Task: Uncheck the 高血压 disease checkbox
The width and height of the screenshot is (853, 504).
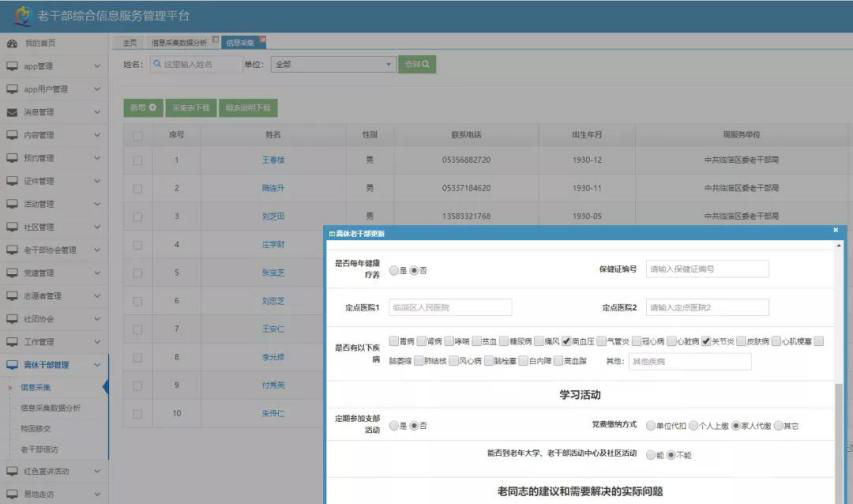Action: [x=567, y=341]
